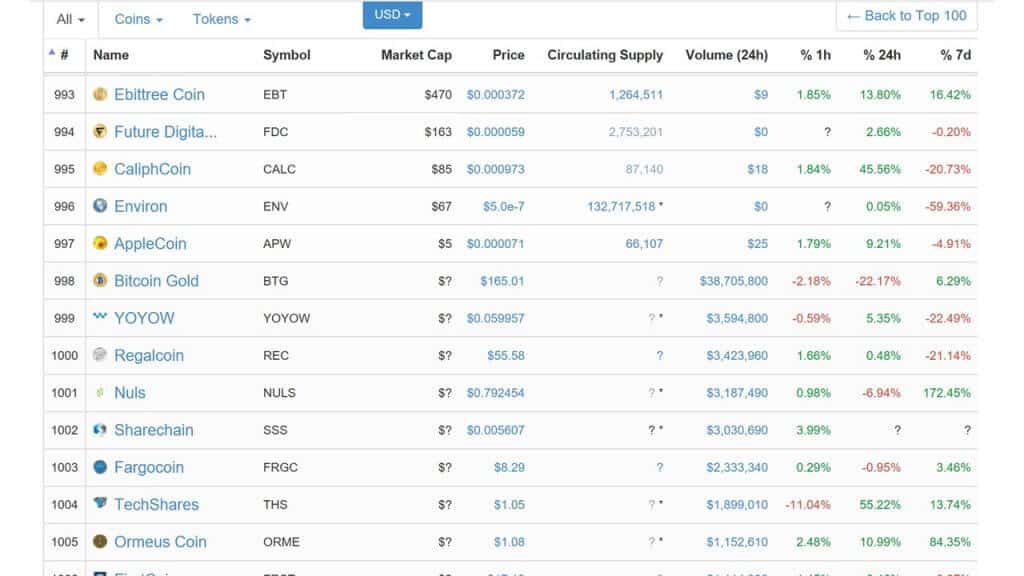Image resolution: width=1024 pixels, height=576 pixels.
Task: Open the AppleCoin link
Action: 150,244
